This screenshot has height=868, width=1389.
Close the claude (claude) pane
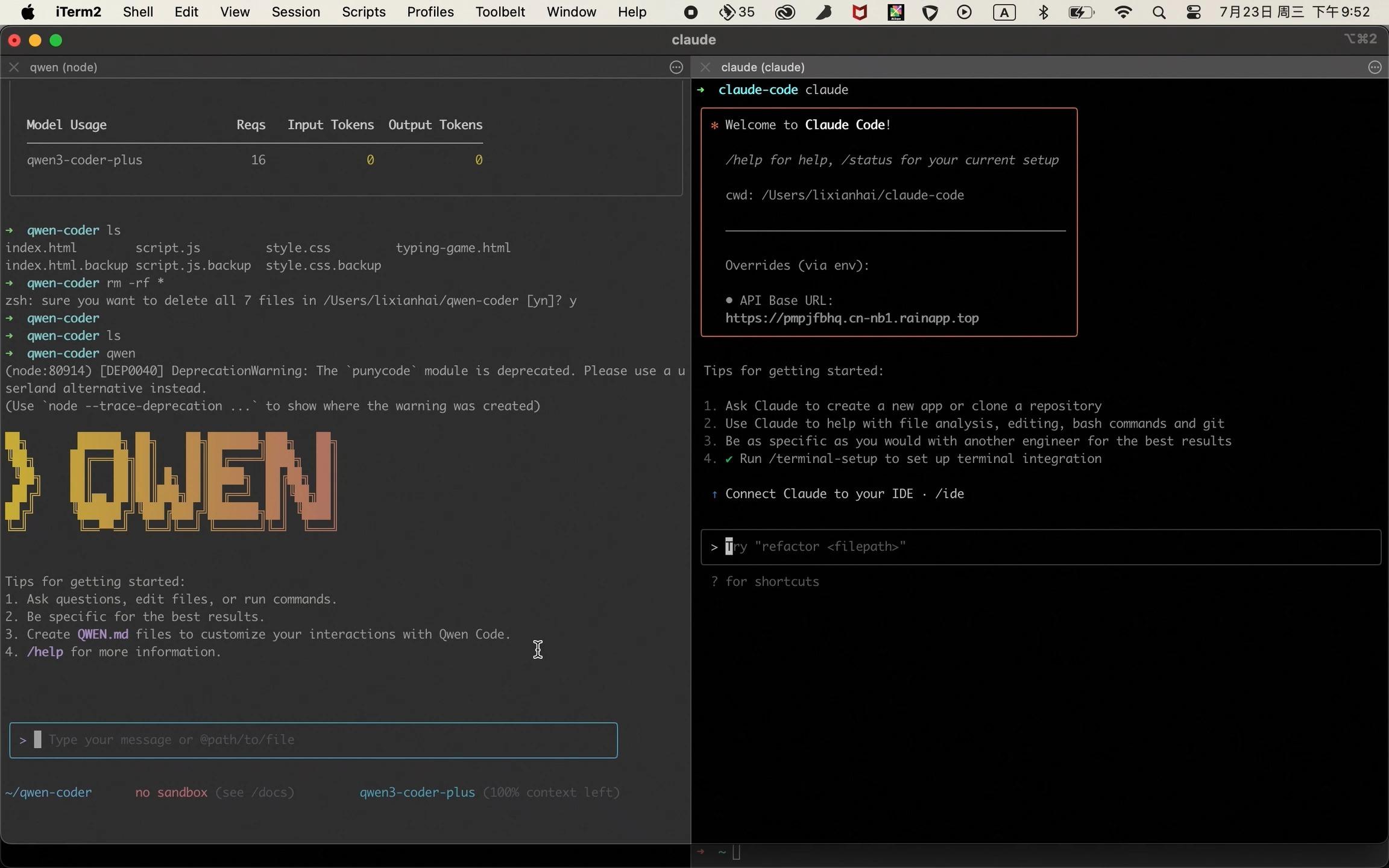705,67
